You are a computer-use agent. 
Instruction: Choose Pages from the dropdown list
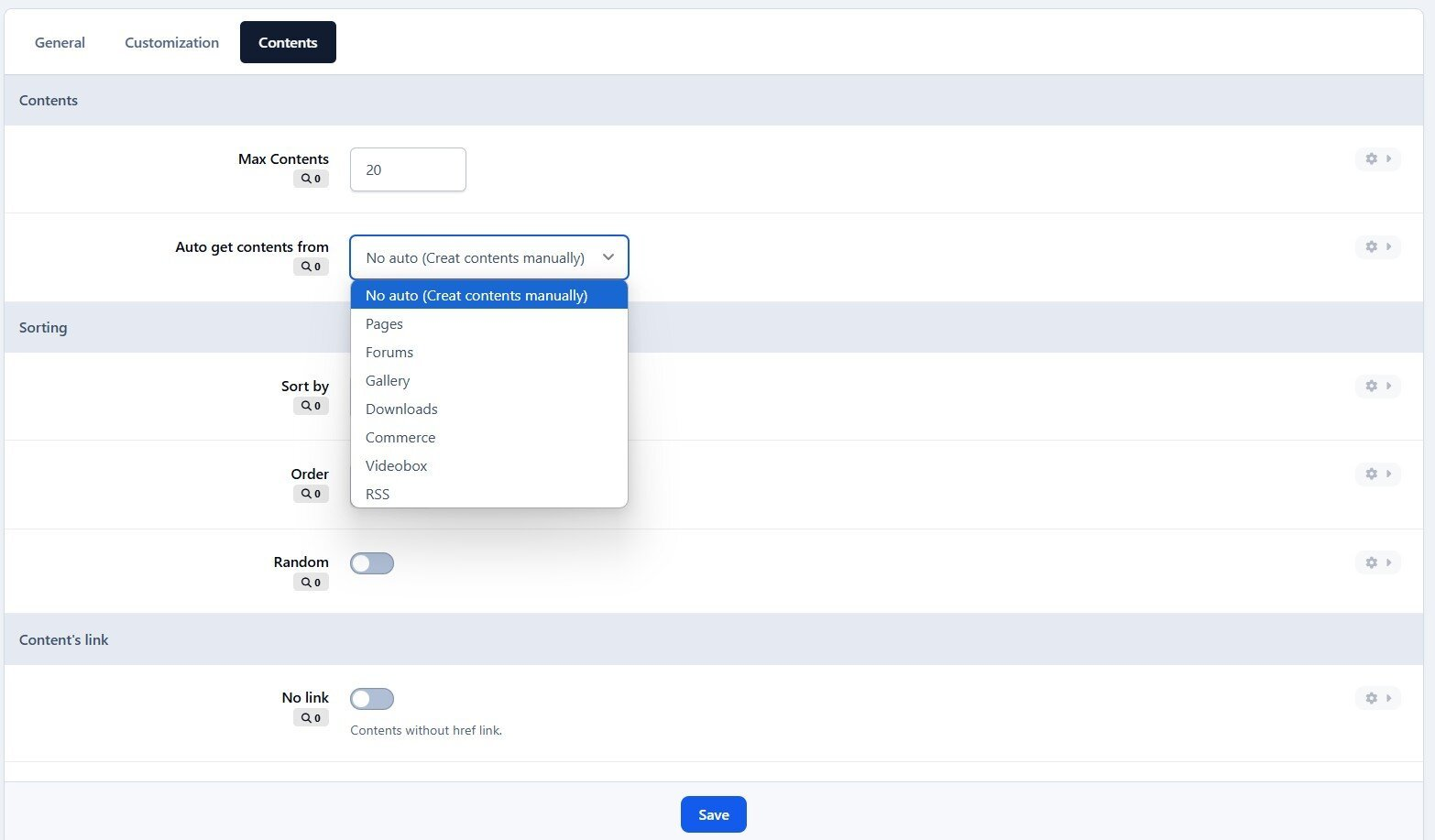click(x=489, y=323)
